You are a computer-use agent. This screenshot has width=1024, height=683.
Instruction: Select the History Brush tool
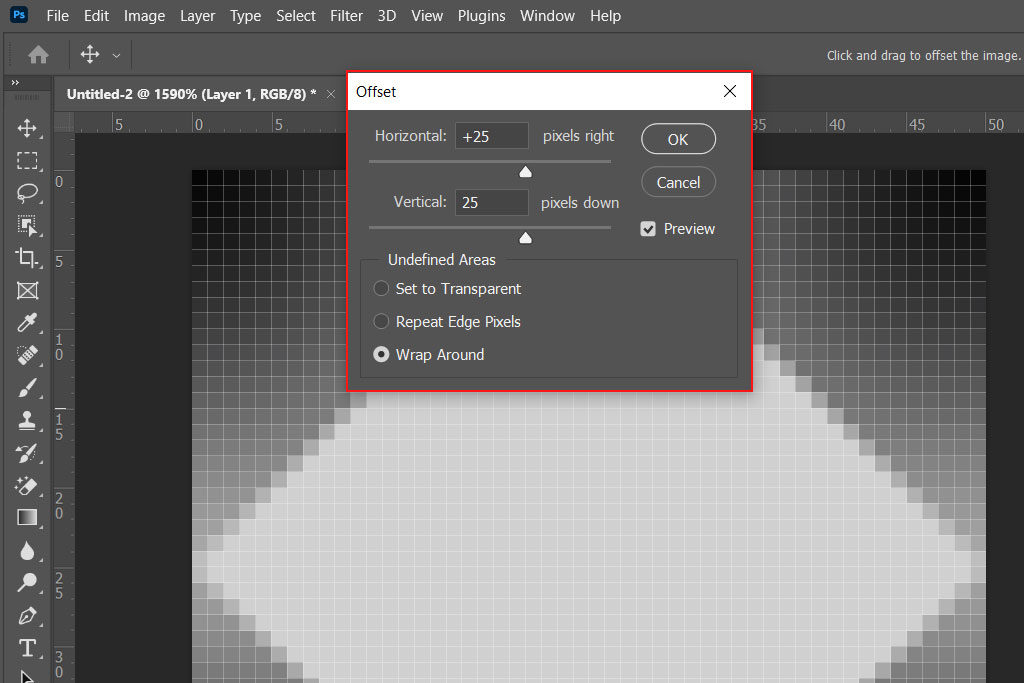click(27, 453)
